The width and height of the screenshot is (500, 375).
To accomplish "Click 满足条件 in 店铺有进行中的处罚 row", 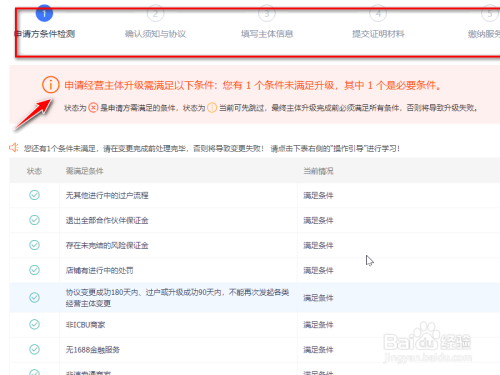I will point(318,270).
